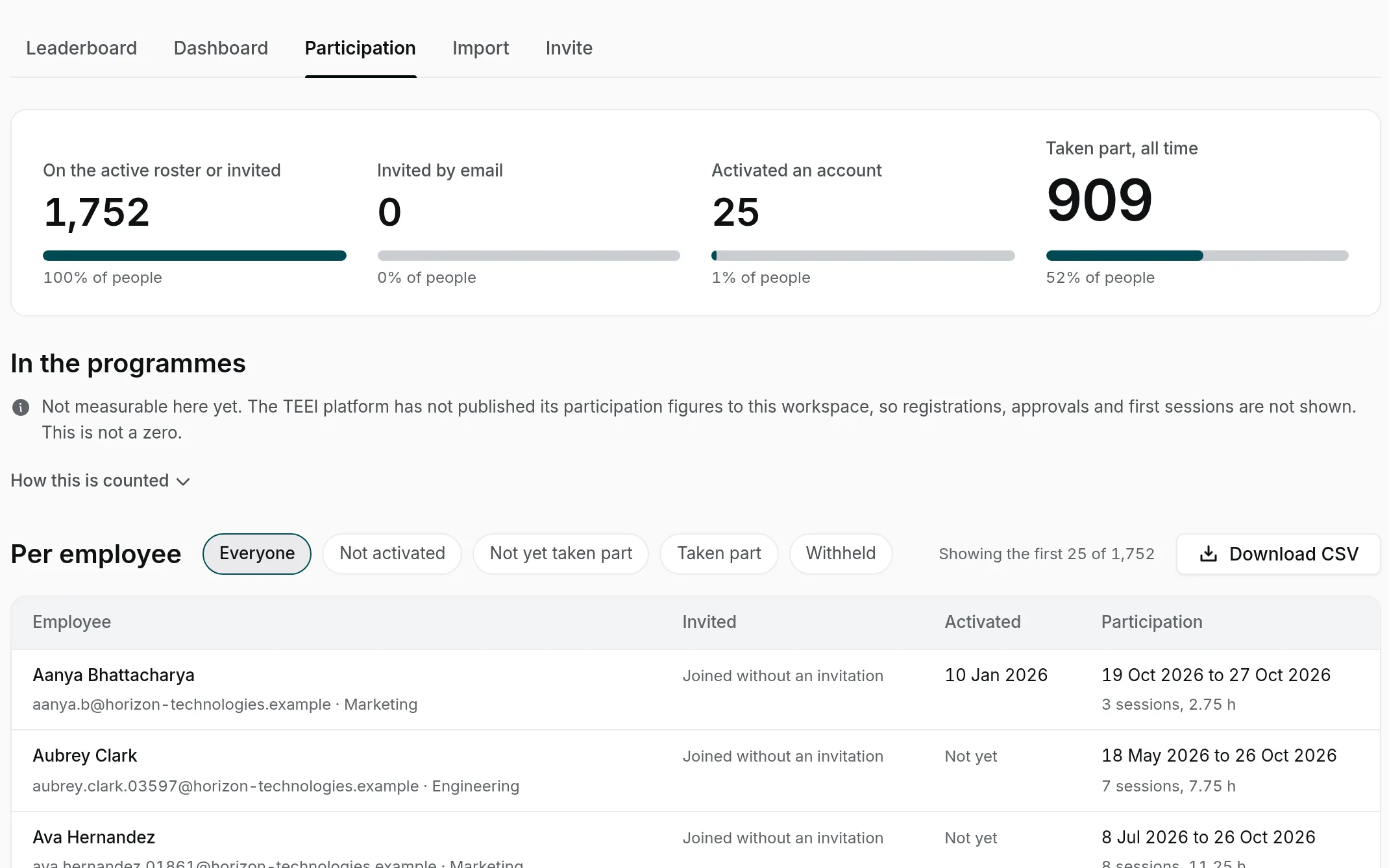This screenshot has height=868, width=1389.
Task: Click 19 Oct 2026 to 27 Oct 2026
Action: 1216,675
